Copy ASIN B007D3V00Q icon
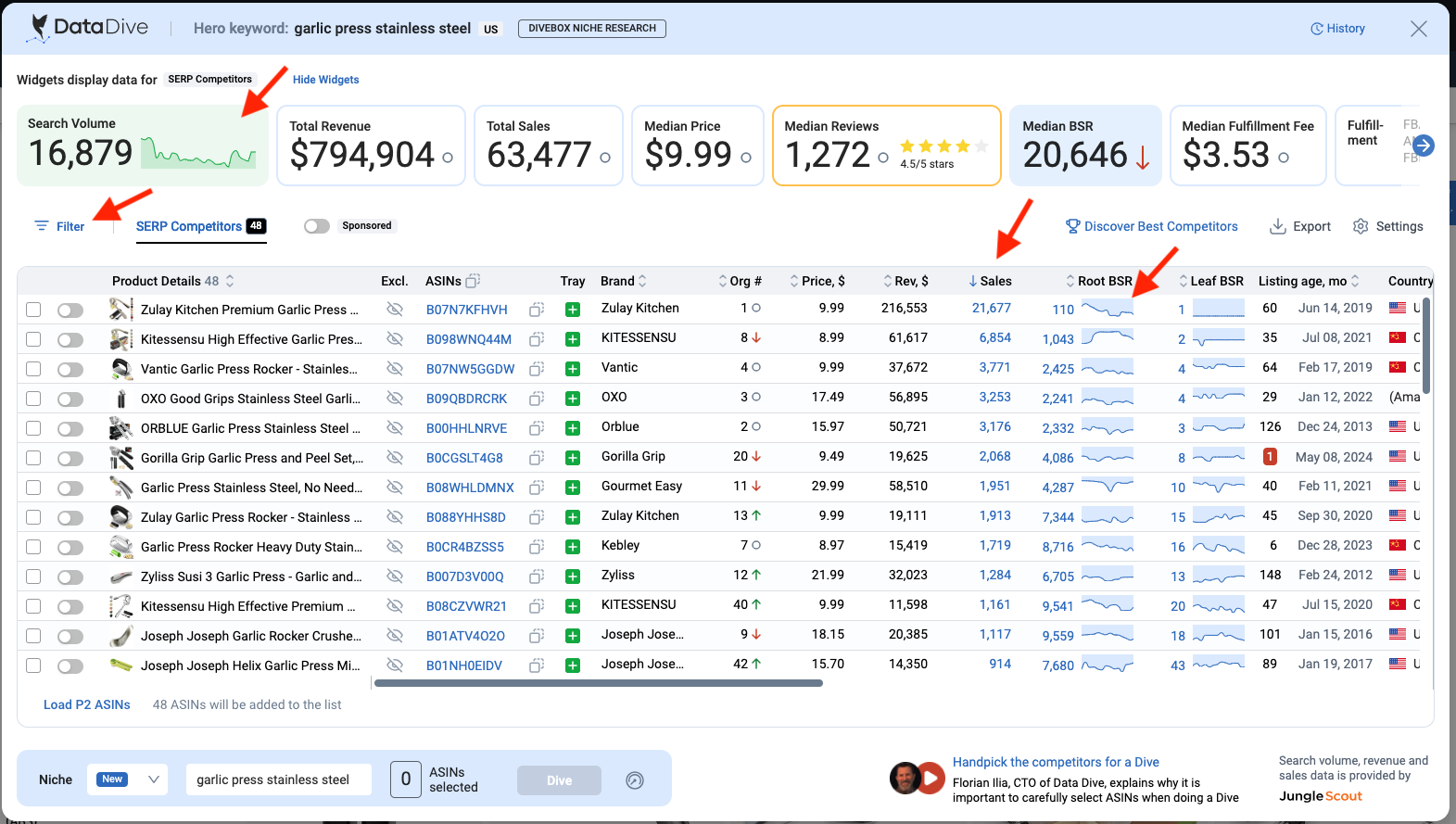 pos(536,577)
